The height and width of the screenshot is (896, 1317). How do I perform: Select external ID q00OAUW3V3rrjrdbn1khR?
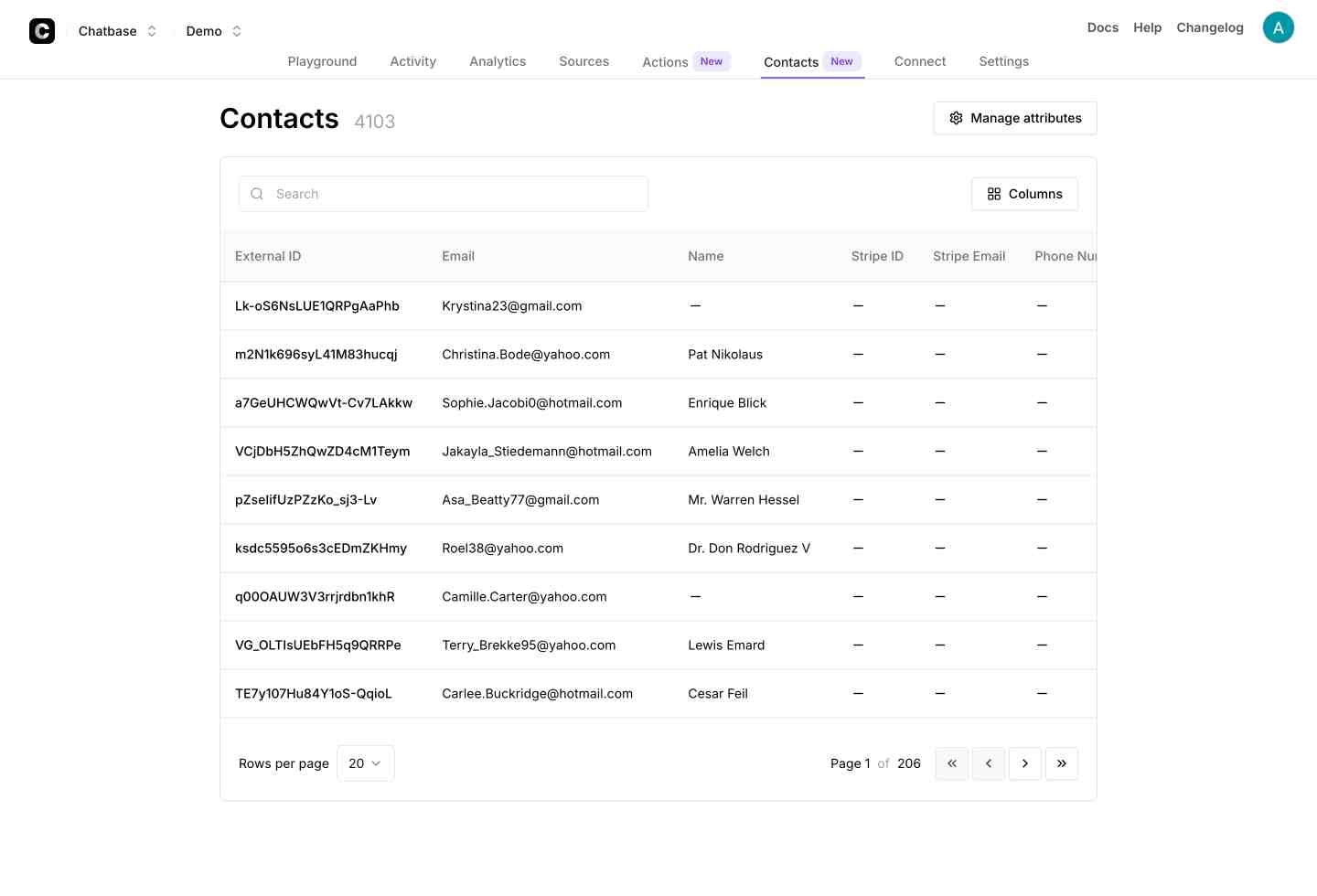(316, 596)
